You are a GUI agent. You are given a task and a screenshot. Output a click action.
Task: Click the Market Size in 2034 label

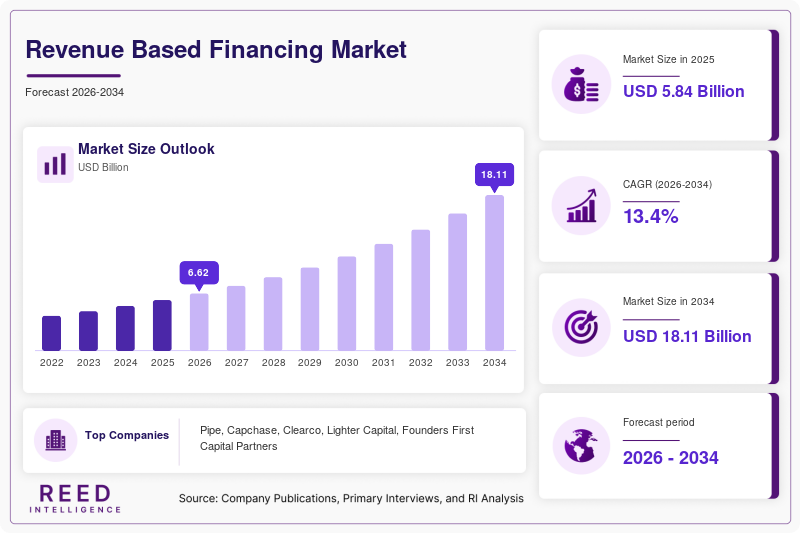pos(668,301)
